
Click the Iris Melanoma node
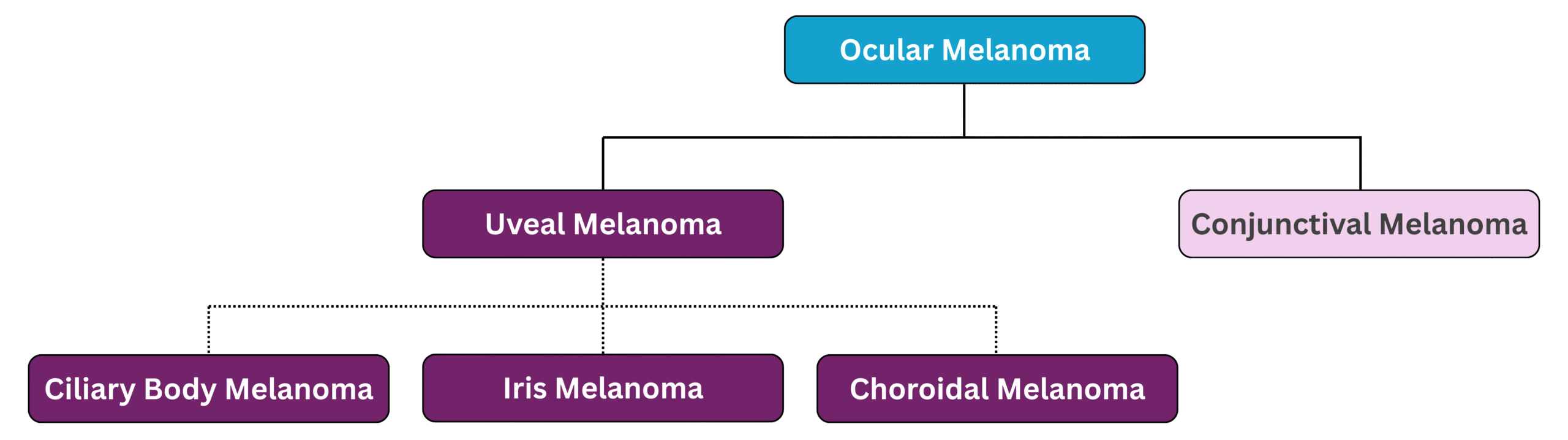tap(603, 389)
